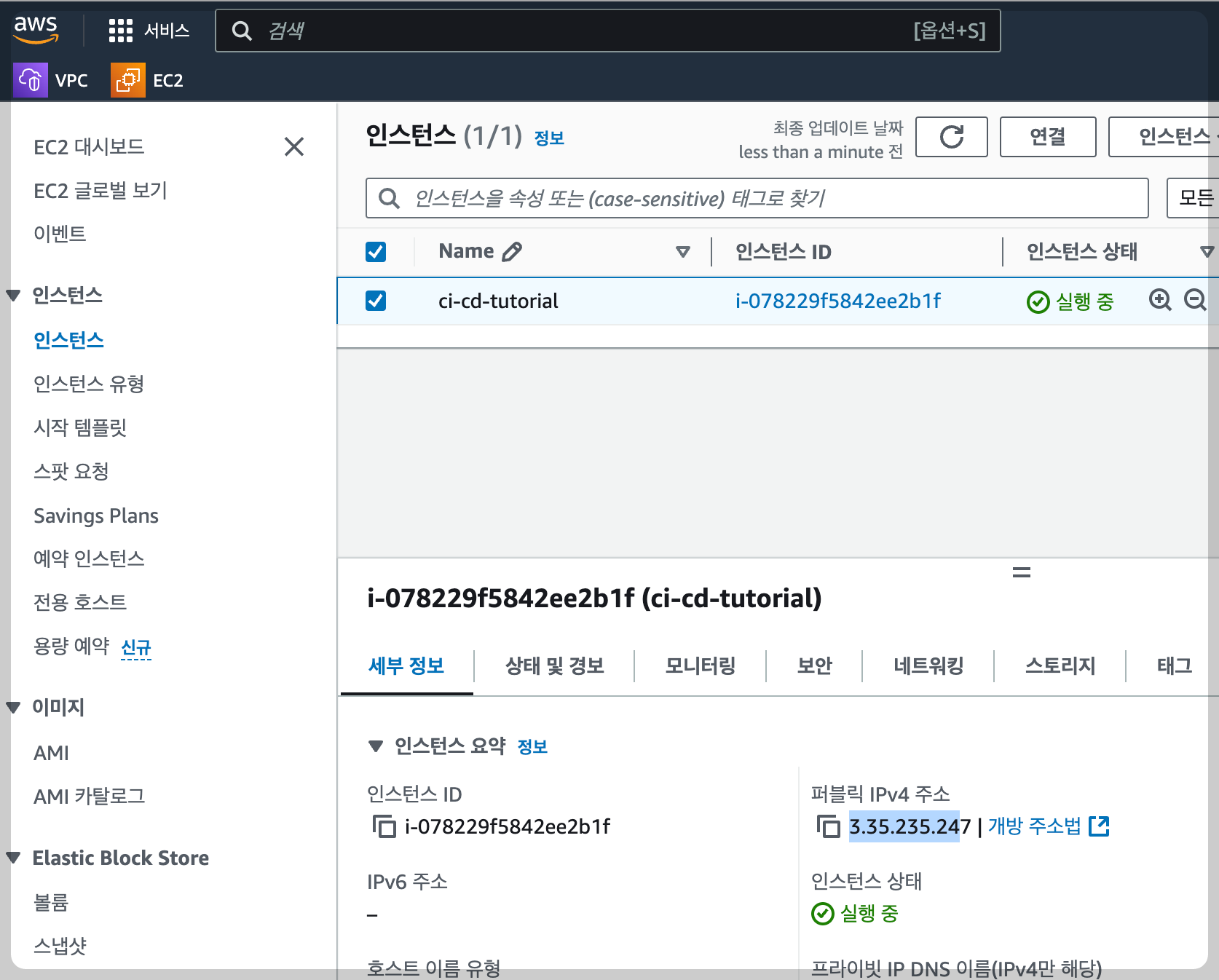Click 정보 link next to 인스턴스 요약
The image size is (1219, 980).
532,746
